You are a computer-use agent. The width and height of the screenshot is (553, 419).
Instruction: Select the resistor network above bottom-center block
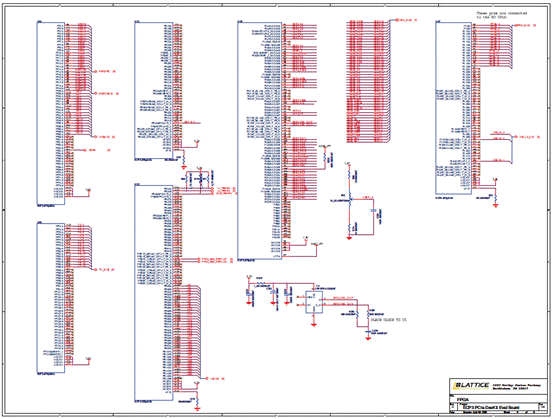tap(199, 180)
